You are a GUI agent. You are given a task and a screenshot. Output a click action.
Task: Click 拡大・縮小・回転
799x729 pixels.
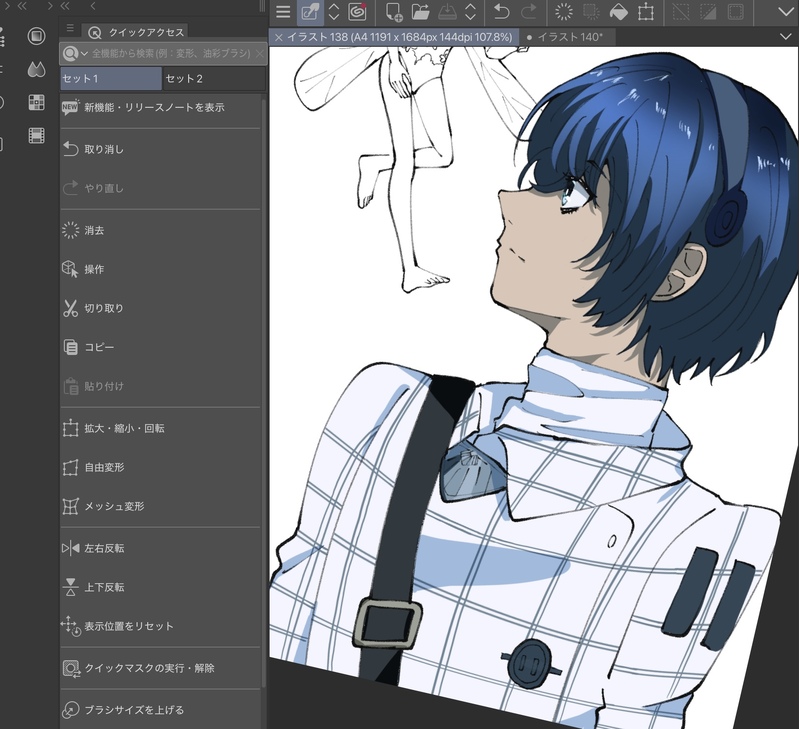[160, 428]
